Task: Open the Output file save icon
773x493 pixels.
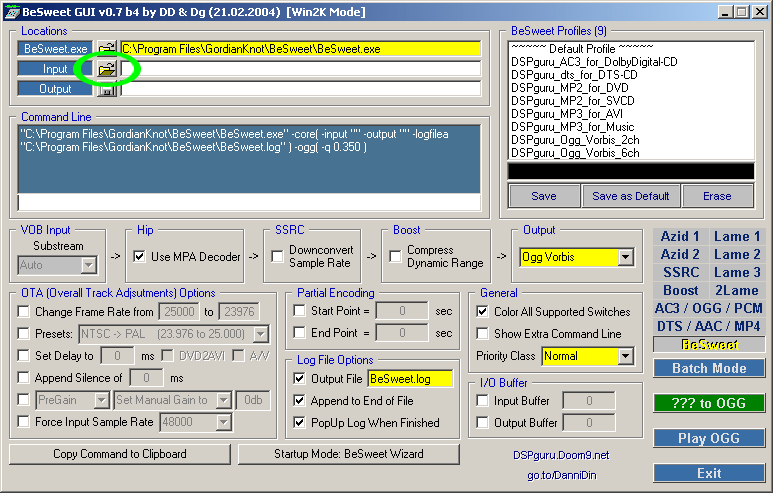Action: [106, 89]
